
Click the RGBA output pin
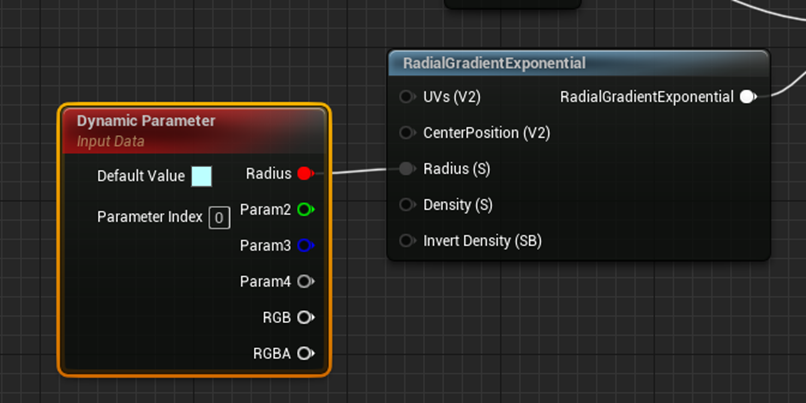click(x=305, y=354)
